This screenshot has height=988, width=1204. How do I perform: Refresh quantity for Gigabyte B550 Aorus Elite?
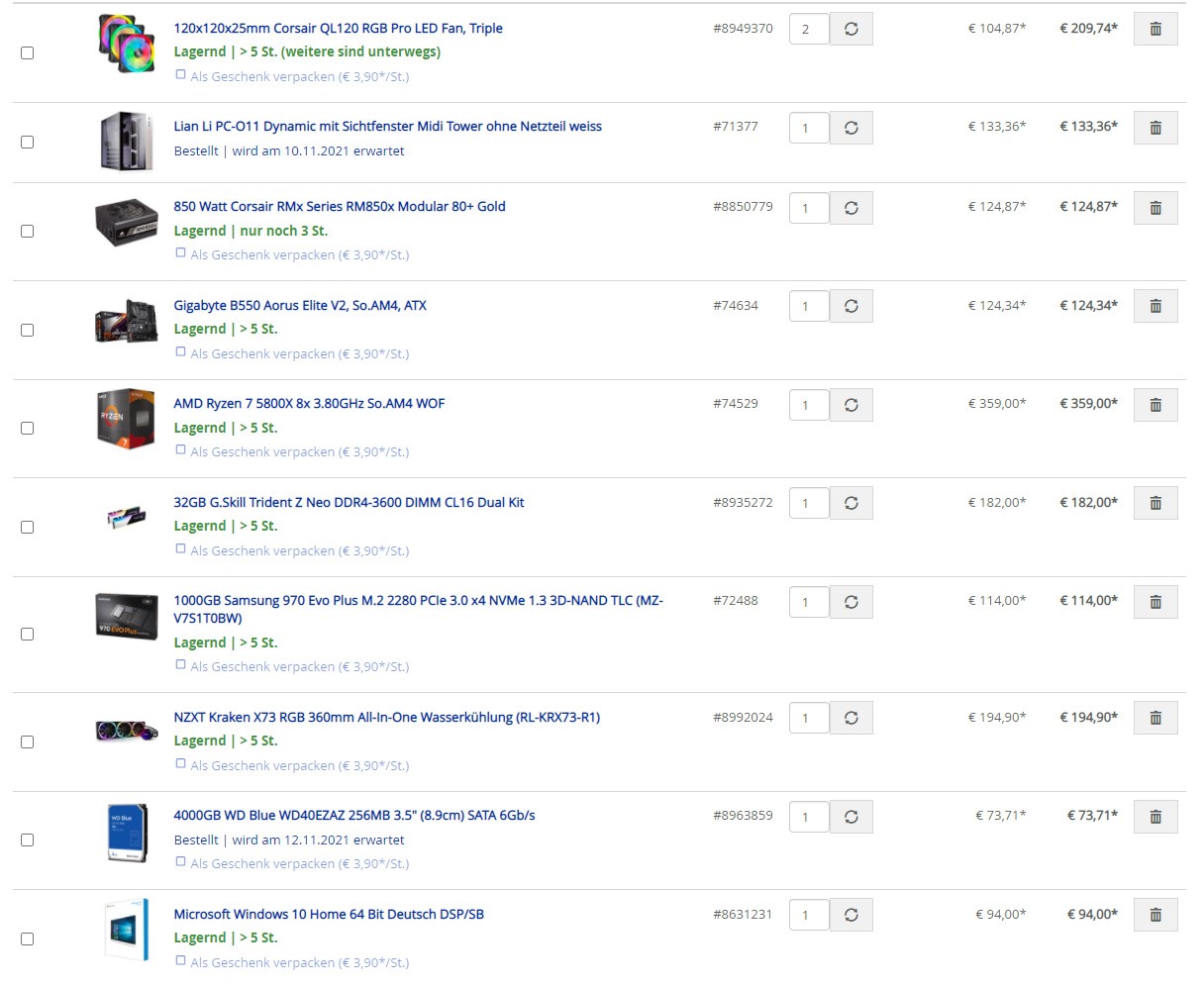852,306
